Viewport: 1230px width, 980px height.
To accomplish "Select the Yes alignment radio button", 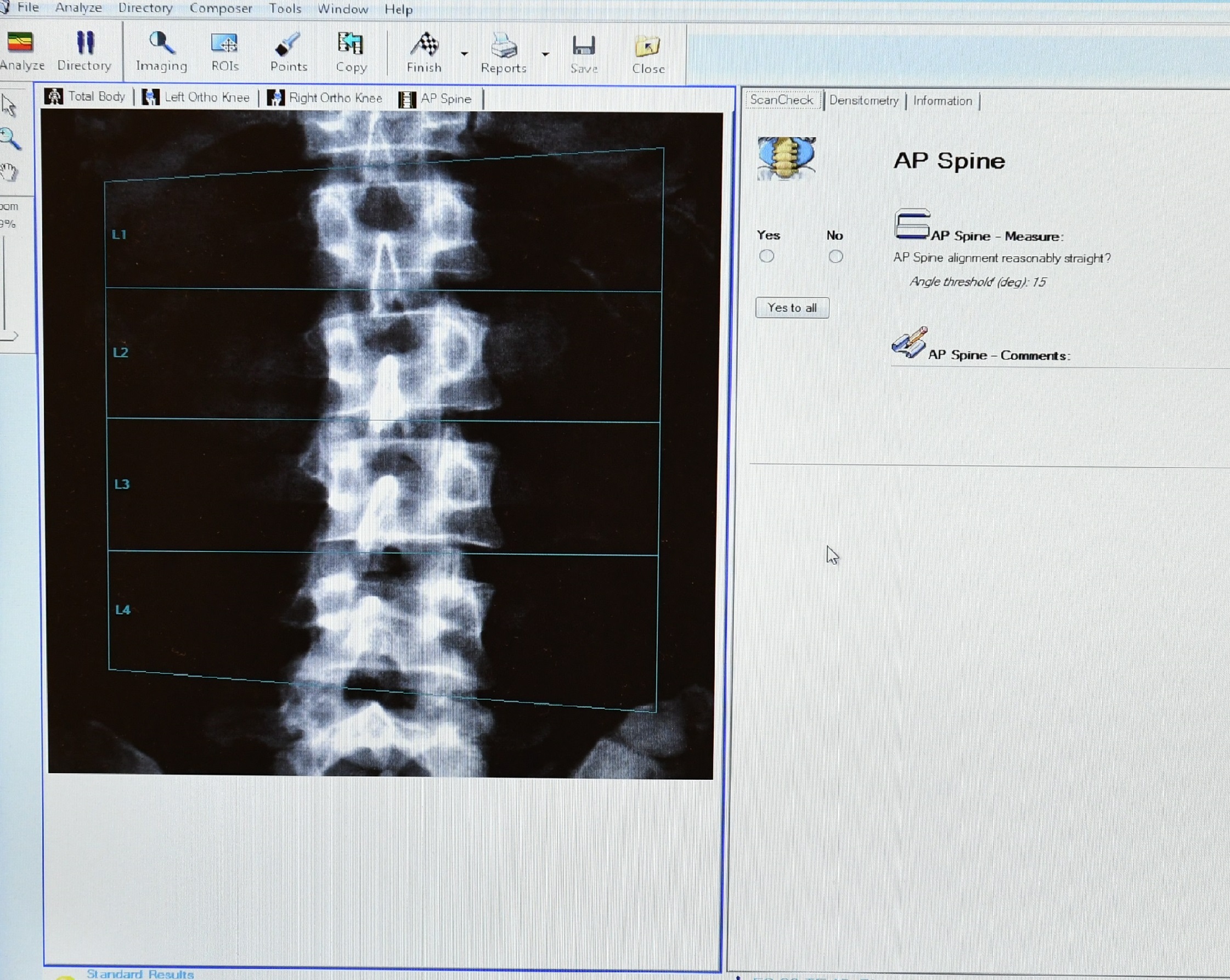I will pyautogui.click(x=766, y=256).
